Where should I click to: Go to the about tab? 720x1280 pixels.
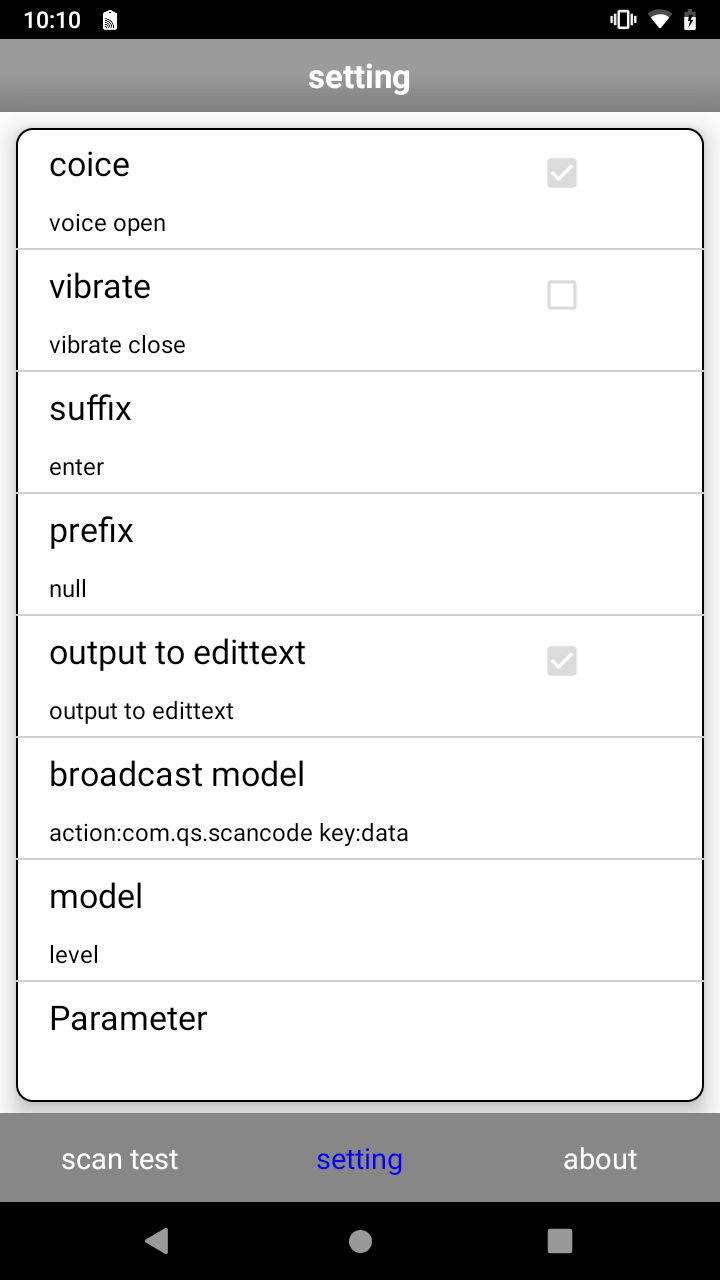(600, 1159)
